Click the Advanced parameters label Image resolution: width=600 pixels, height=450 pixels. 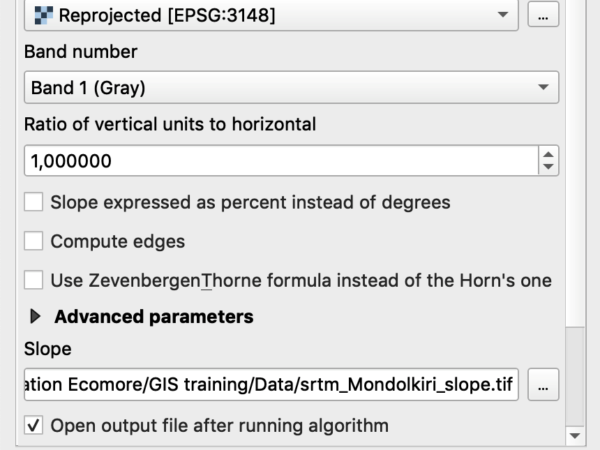click(x=154, y=317)
